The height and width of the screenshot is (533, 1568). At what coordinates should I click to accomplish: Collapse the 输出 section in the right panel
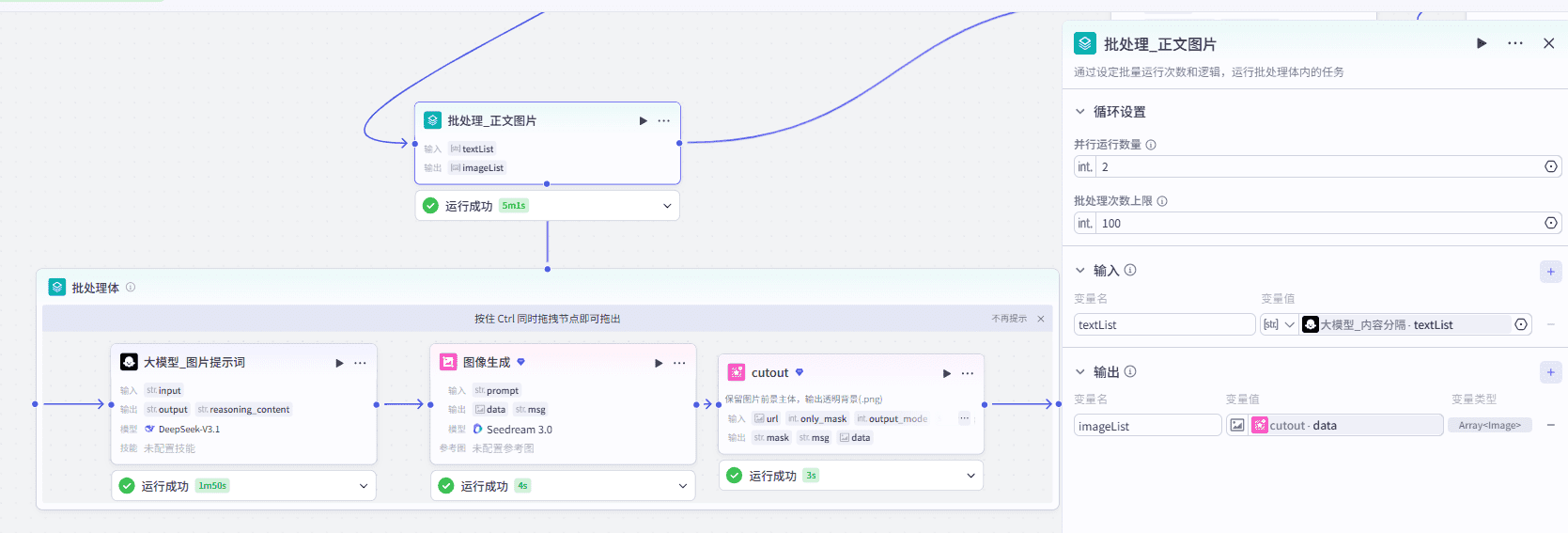pos(1080,372)
